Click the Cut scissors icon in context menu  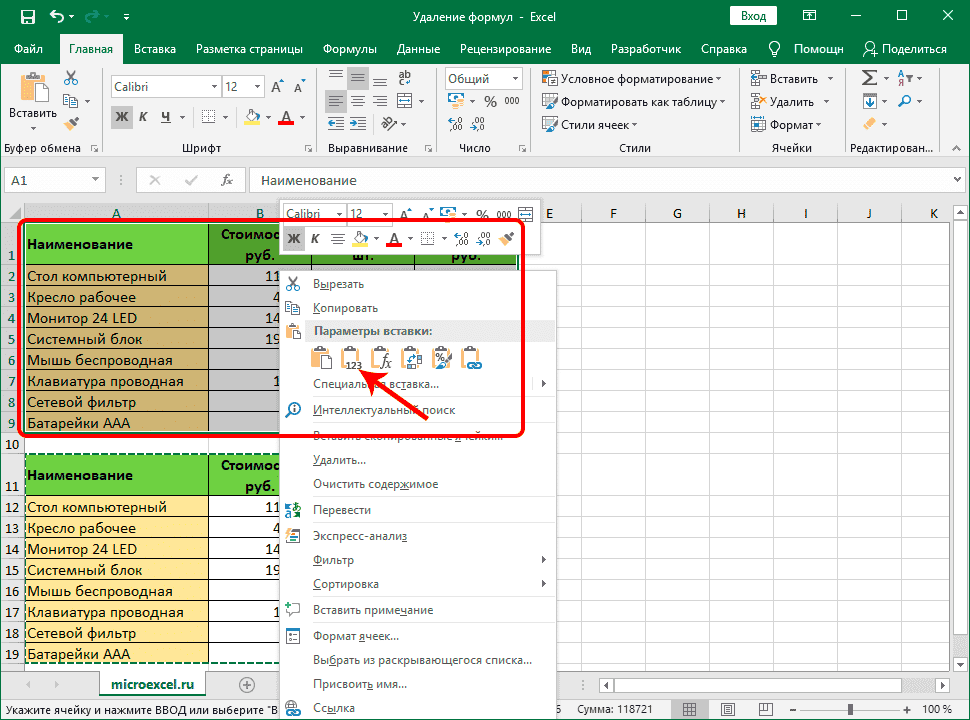pyautogui.click(x=293, y=283)
